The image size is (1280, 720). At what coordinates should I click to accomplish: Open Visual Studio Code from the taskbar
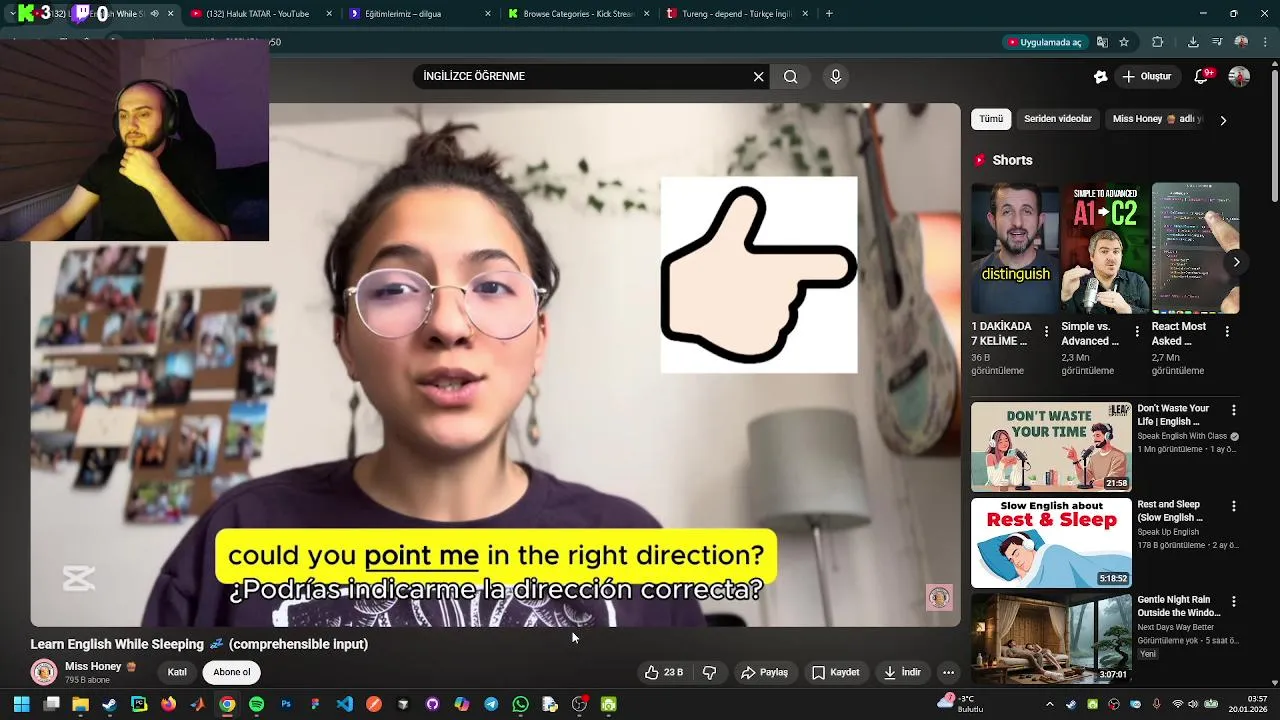[x=345, y=705]
